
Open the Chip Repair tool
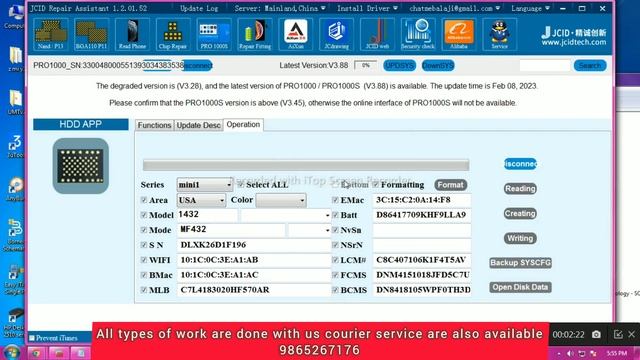[173, 34]
